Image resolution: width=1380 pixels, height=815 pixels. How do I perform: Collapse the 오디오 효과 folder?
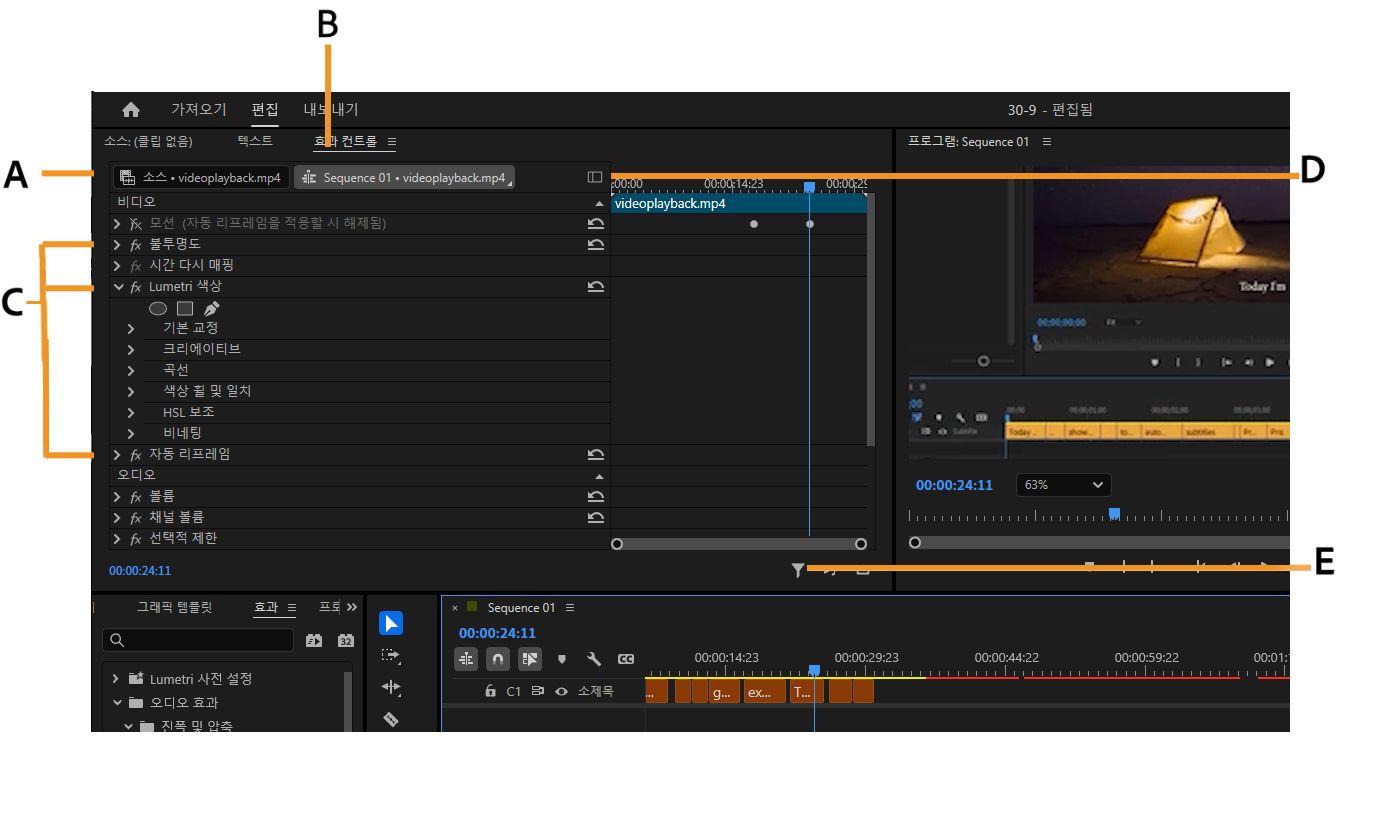(x=116, y=703)
